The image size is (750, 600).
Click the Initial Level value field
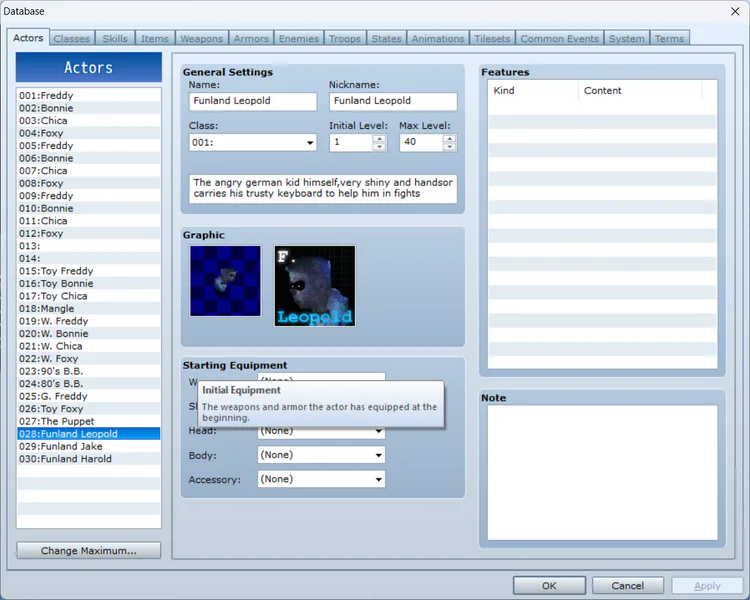pyautogui.click(x=352, y=142)
